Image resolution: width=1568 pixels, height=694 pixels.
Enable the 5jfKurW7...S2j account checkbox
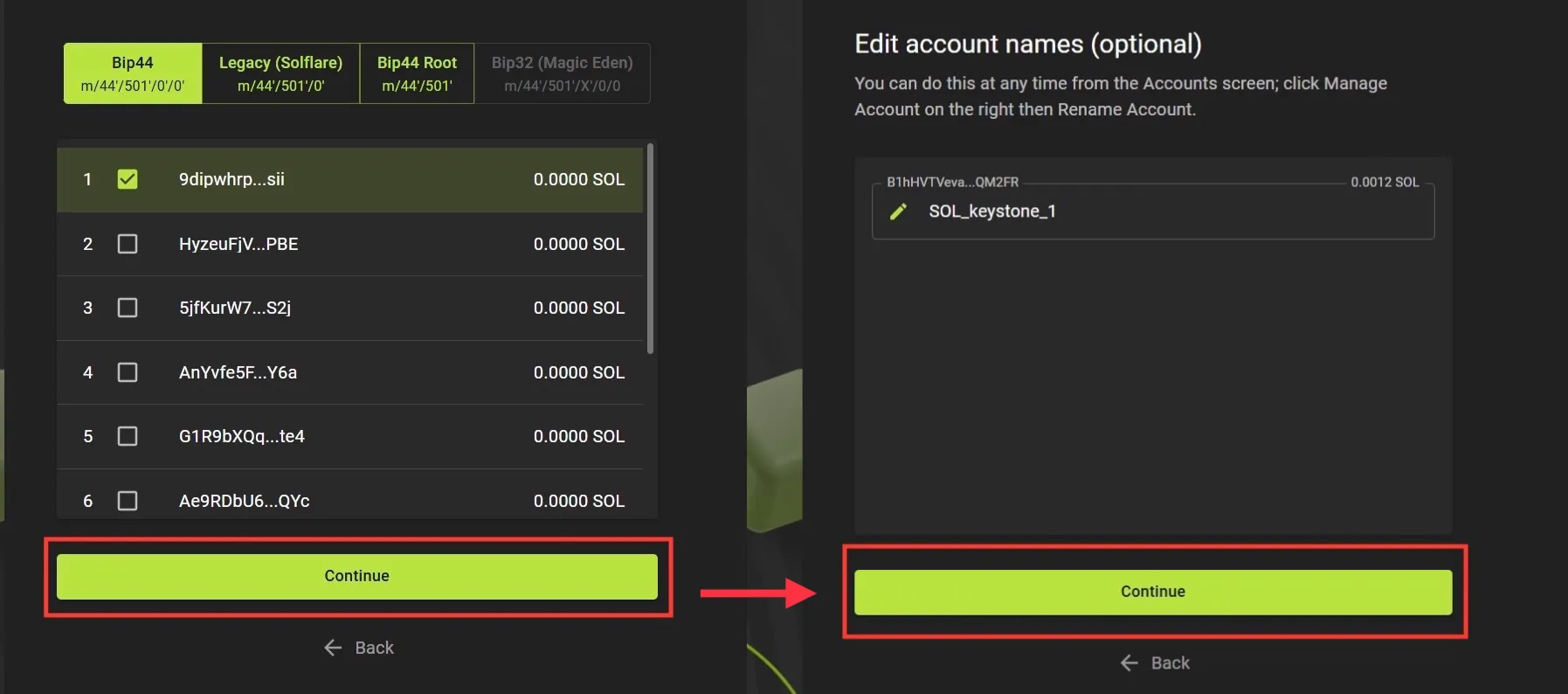[x=128, y=308]
